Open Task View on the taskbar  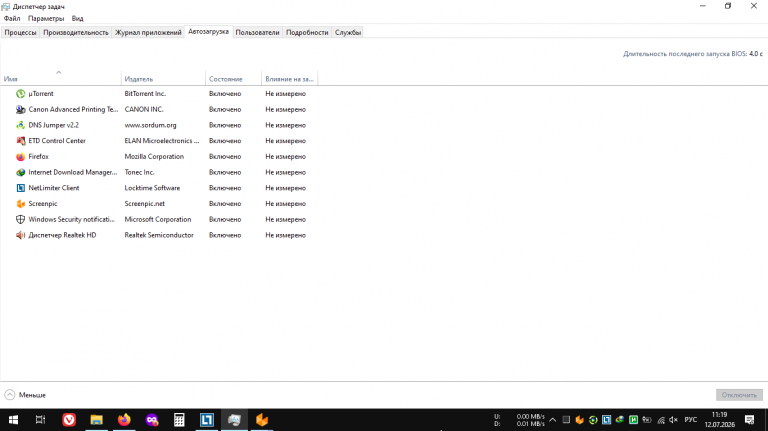[x=41, y=420]
